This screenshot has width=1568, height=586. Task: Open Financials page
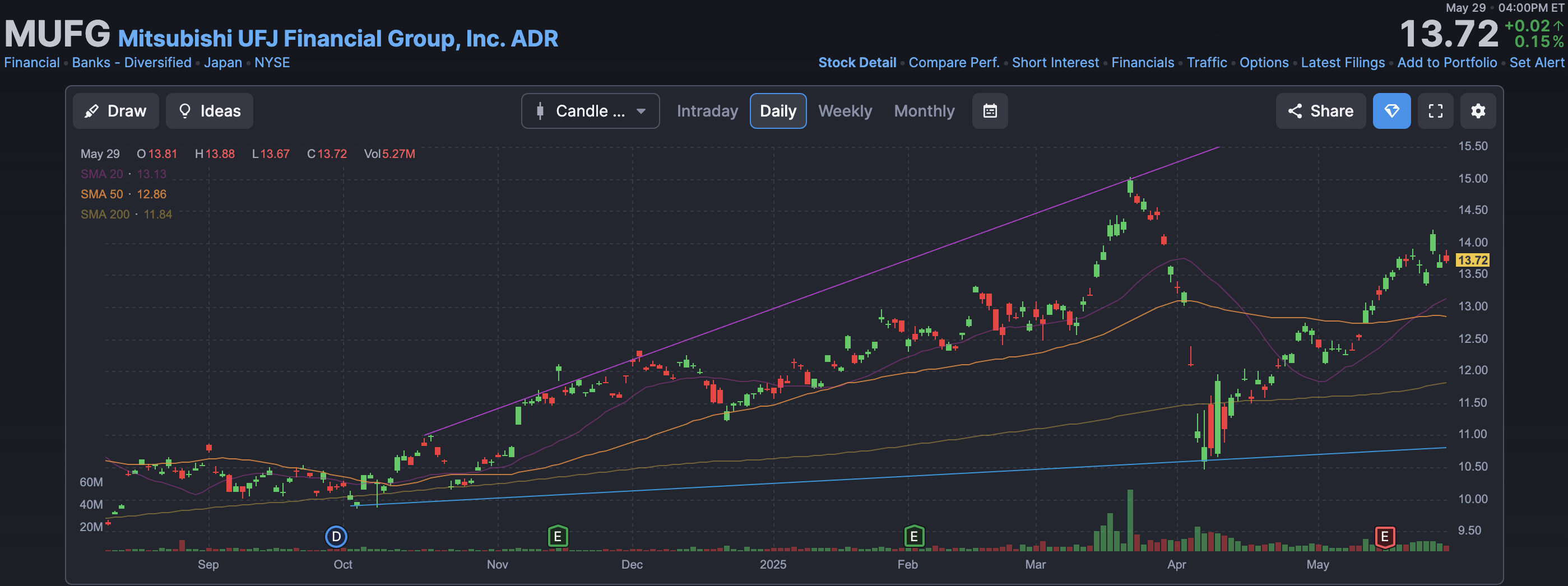pos(1143,63)
